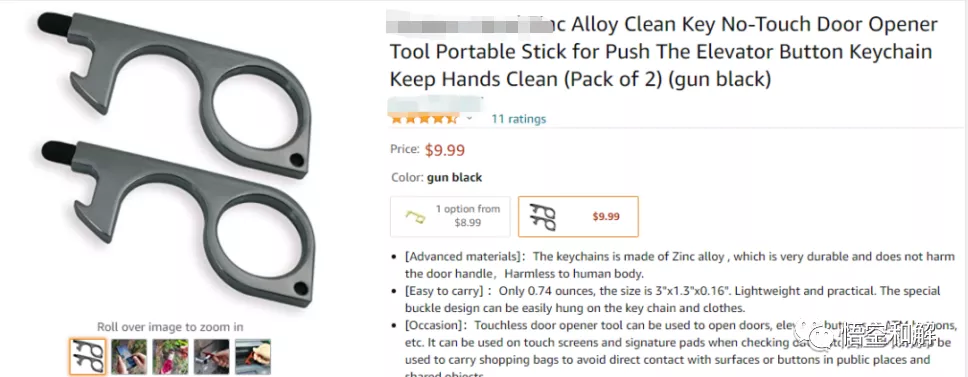Click the gun black opener swatch icon
Screen dimensions: 968x377
coord(543,217)
